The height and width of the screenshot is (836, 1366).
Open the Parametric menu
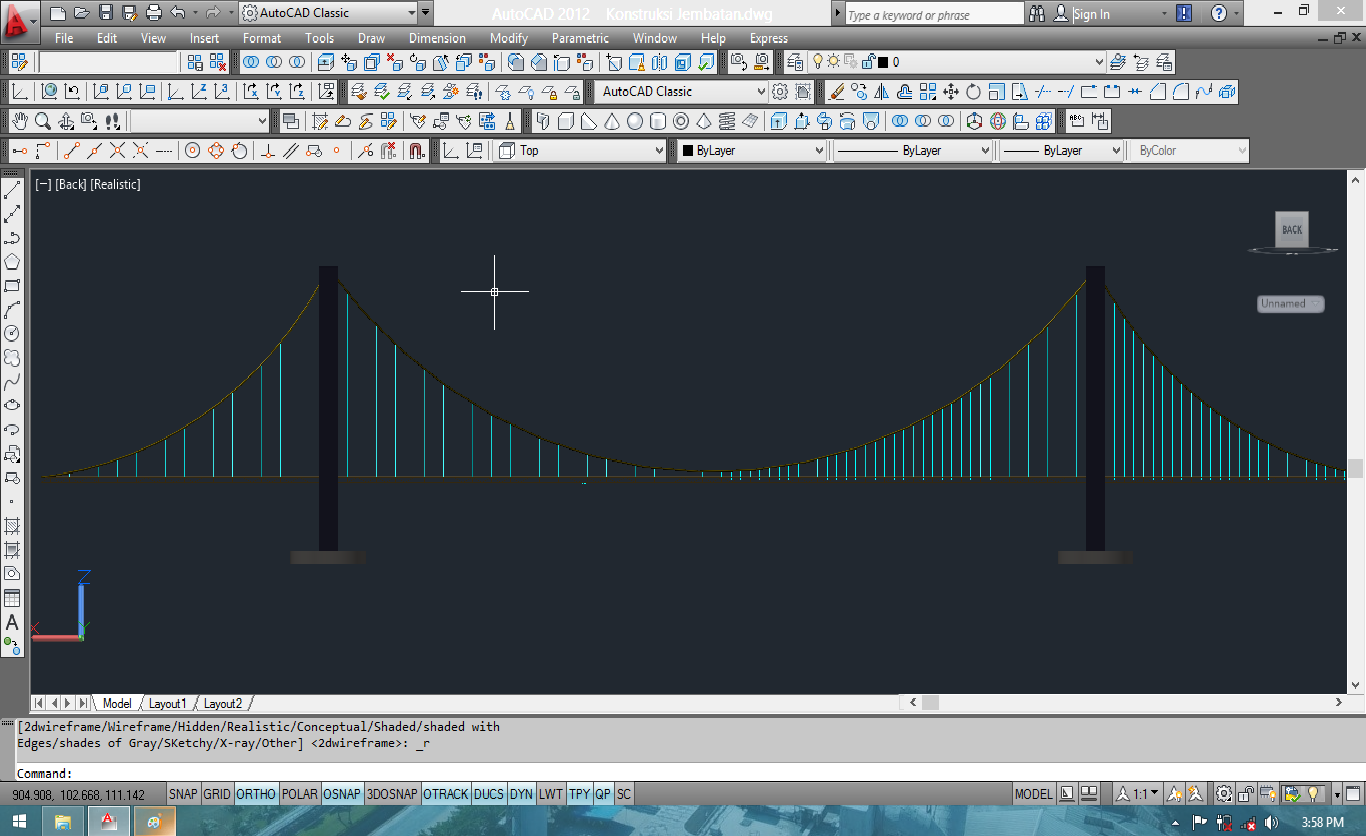(x=580, y=38)
